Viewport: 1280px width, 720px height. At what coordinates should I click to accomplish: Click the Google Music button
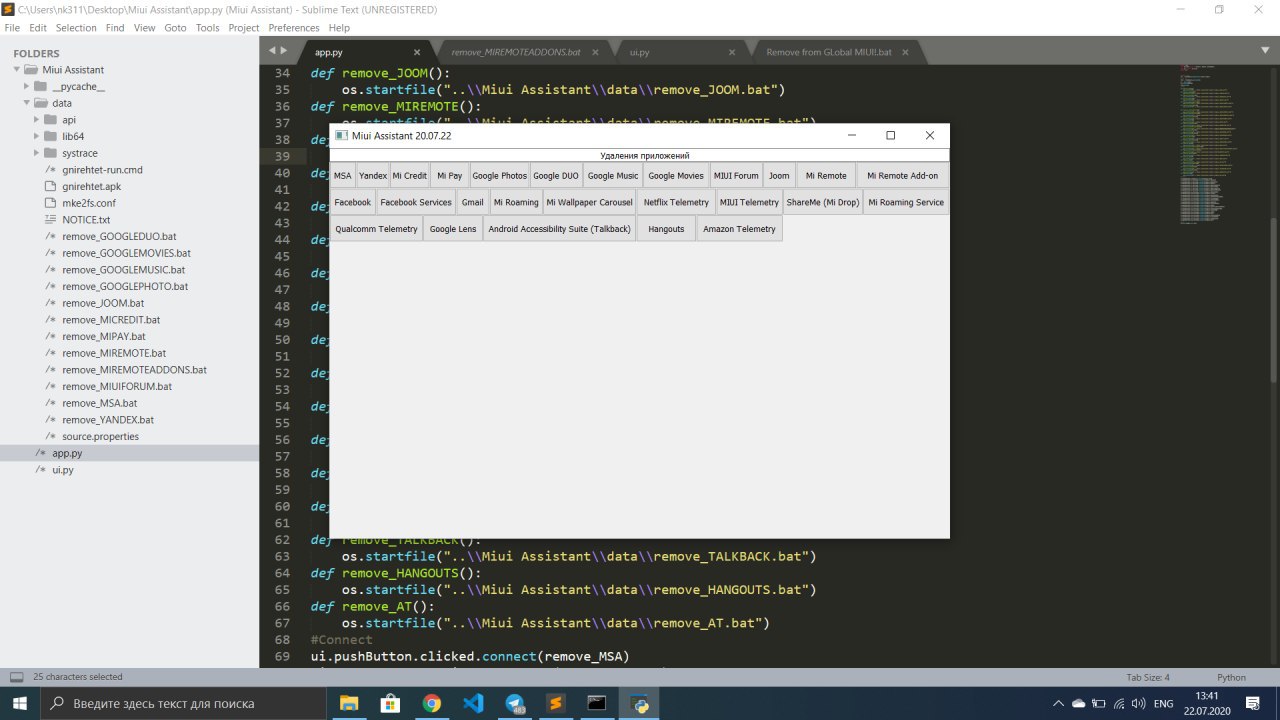pyautogui.click(x=613, y=176)
